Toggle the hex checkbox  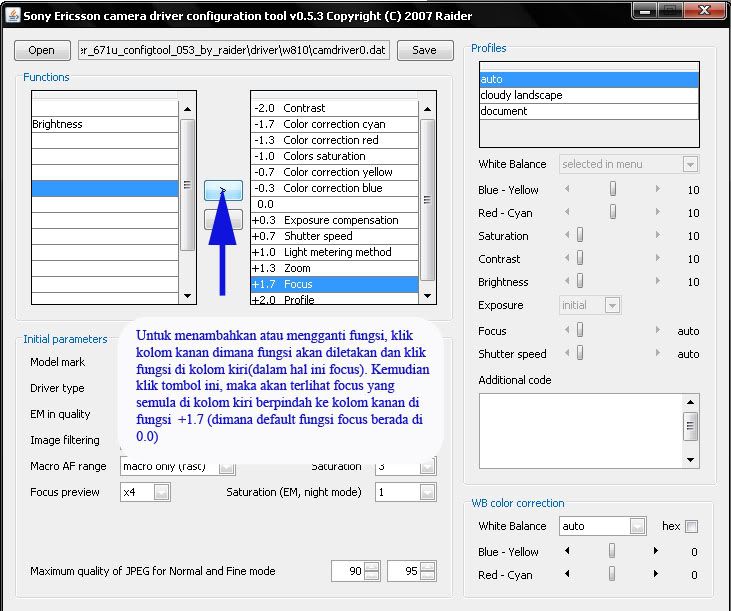tap(692, 527)
